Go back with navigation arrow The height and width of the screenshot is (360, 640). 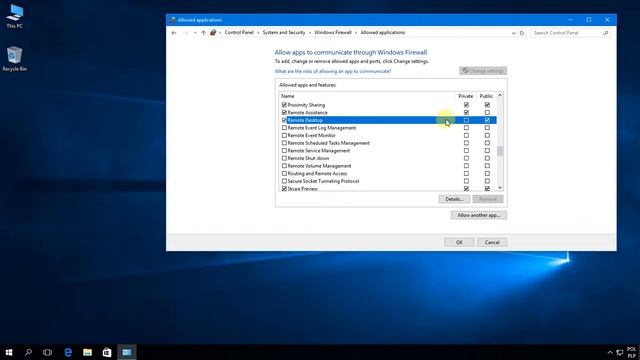click(174, 33)
